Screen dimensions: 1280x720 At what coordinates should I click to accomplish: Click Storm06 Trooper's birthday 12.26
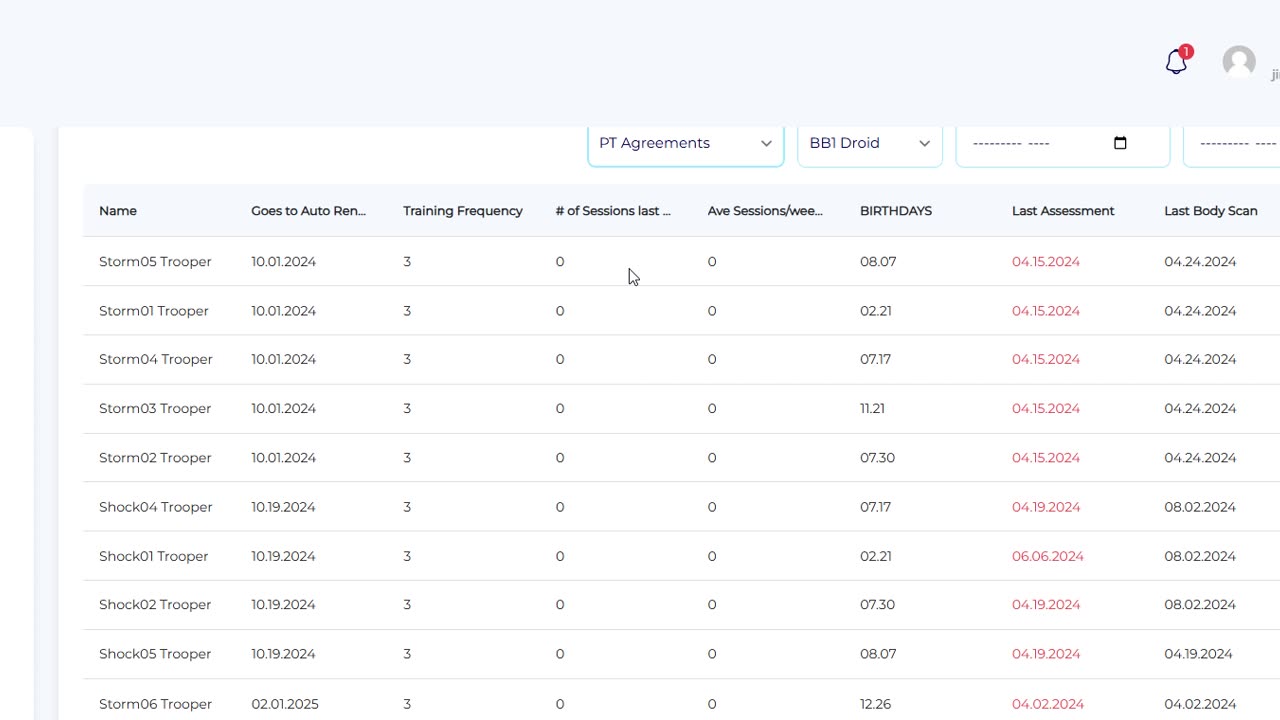[x=875, y=704]
